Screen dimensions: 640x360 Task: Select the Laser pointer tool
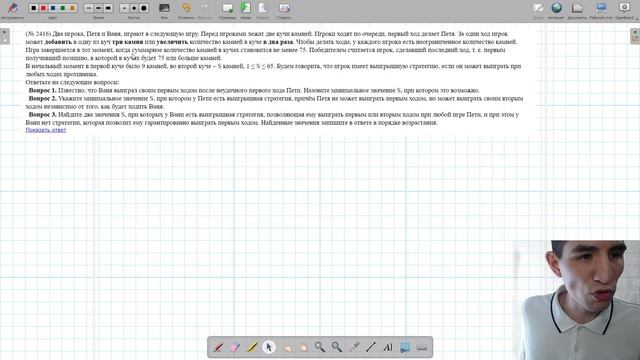click(354, 347)
